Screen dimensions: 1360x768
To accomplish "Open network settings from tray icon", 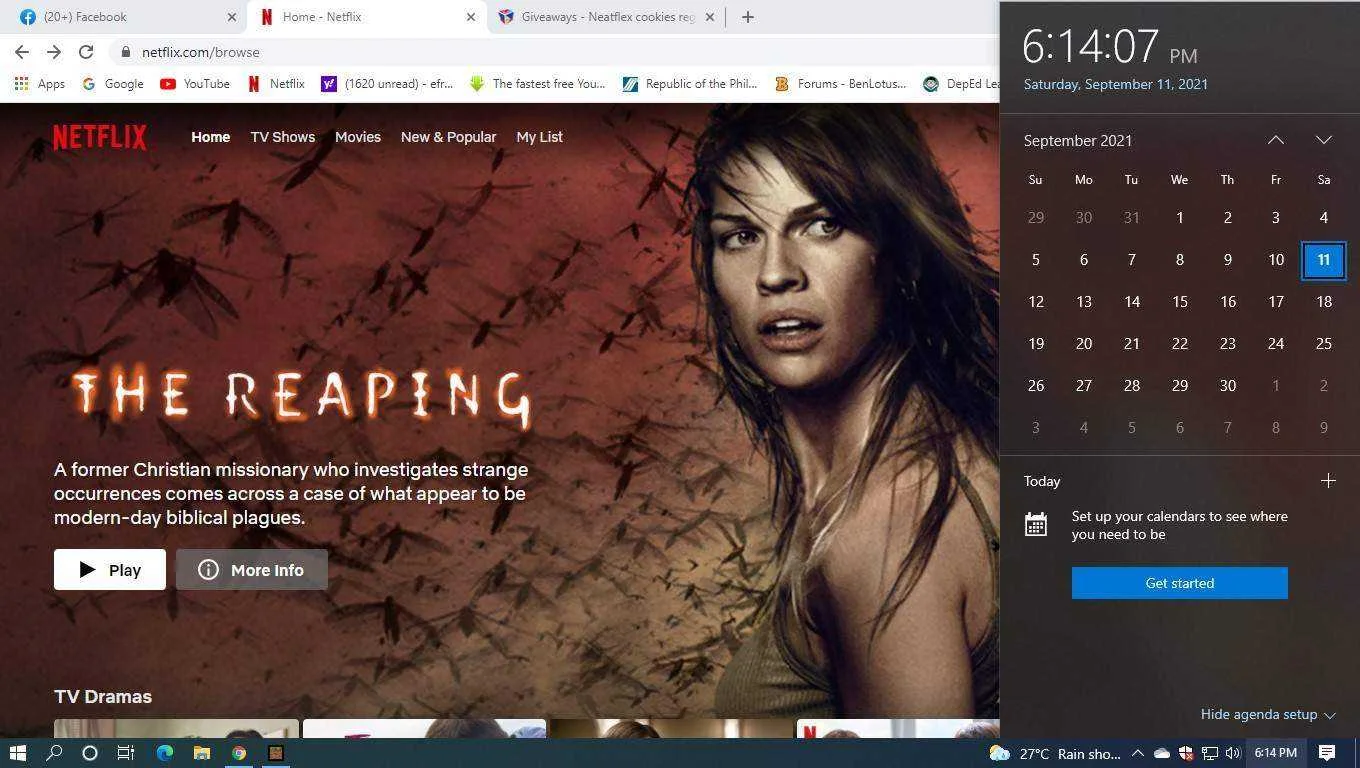I will [x=1210, y=753].
